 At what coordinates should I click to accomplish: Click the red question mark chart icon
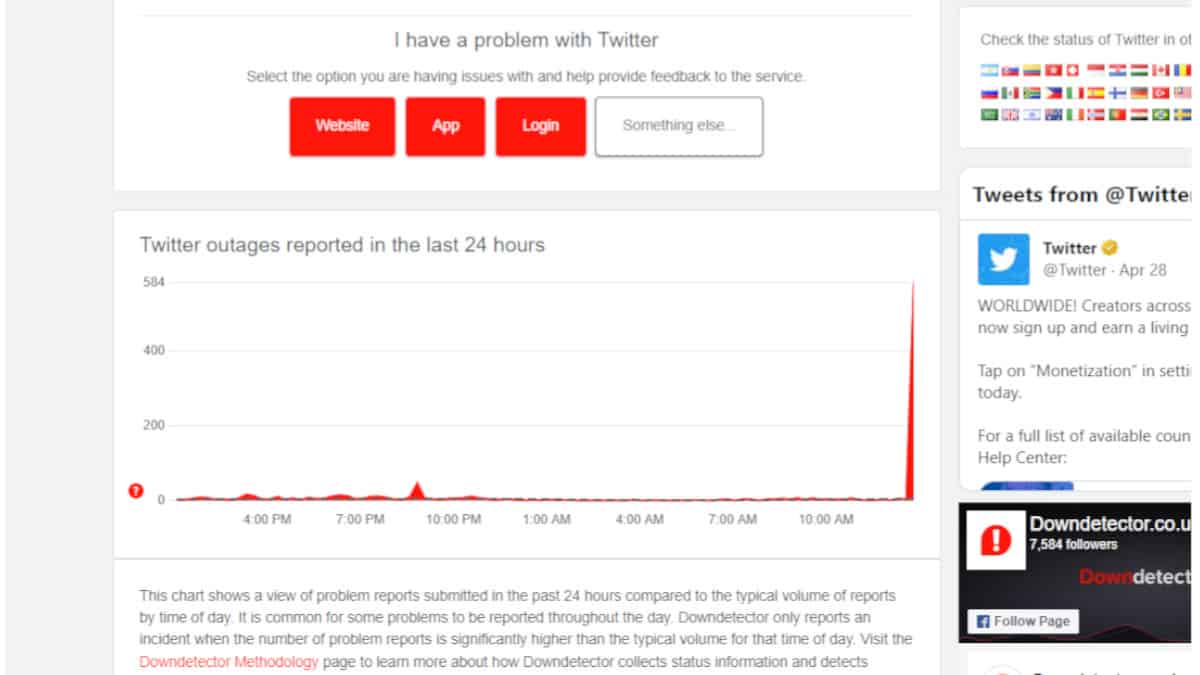136,491
